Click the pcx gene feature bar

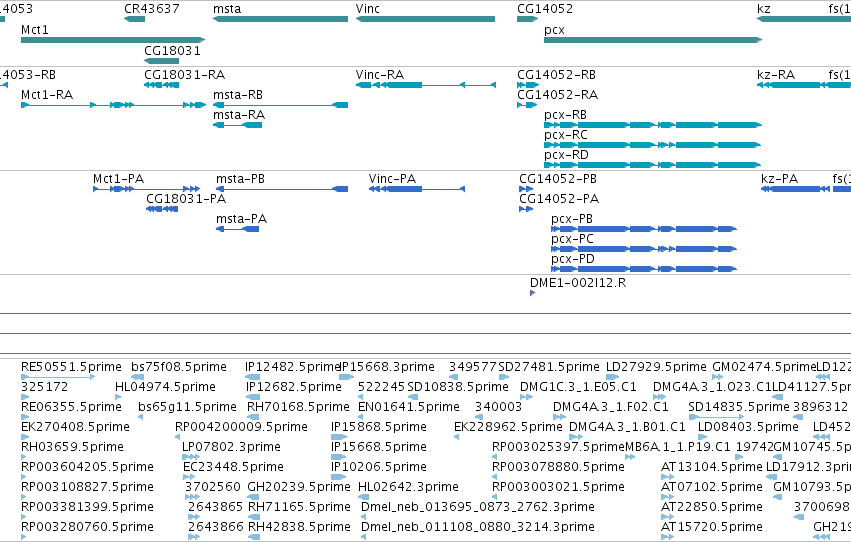click(x=653, y=40)
